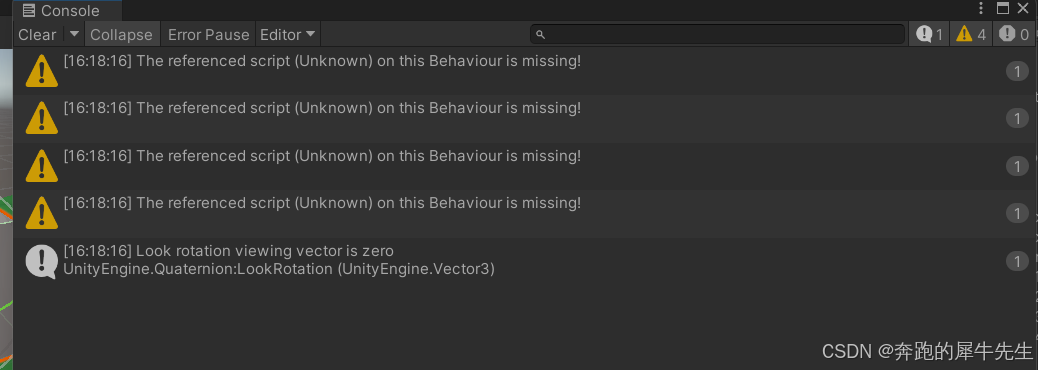Toggle warning filter showing 4
The height and width of the screenshot is (370, 1038).
point(971,34)
